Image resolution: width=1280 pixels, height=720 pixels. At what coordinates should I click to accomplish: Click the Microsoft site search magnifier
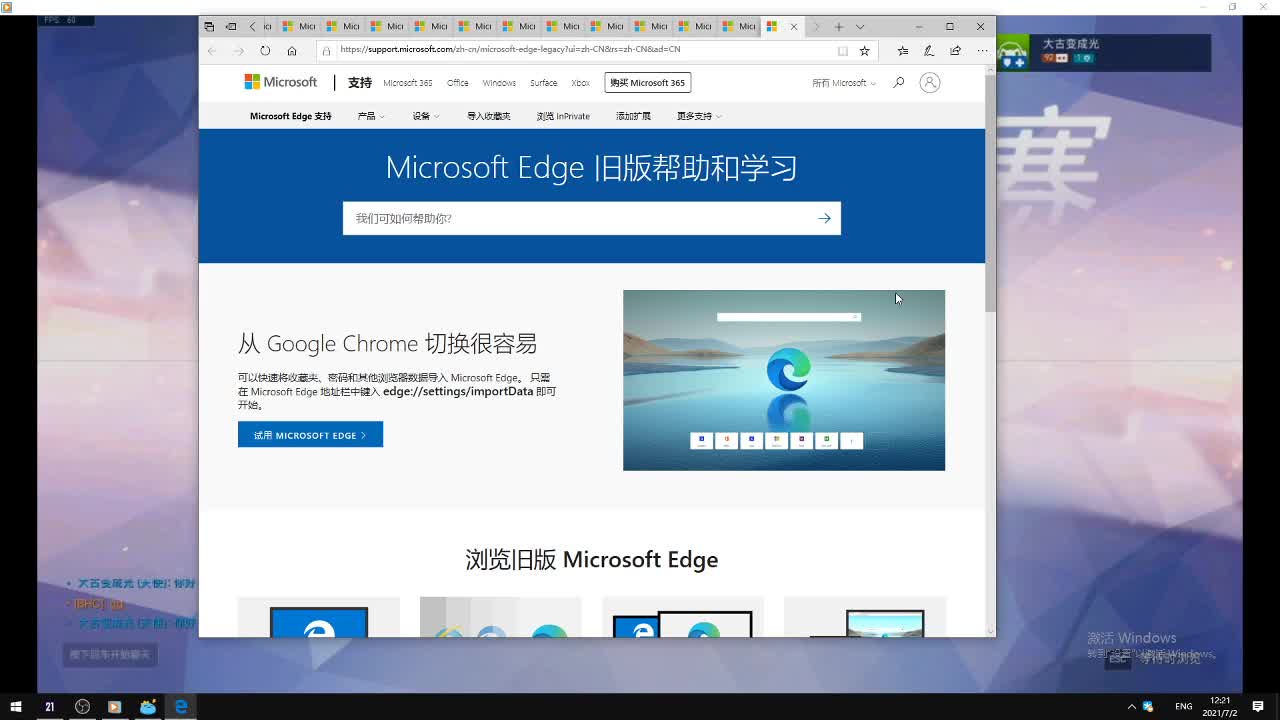[898, 83]
